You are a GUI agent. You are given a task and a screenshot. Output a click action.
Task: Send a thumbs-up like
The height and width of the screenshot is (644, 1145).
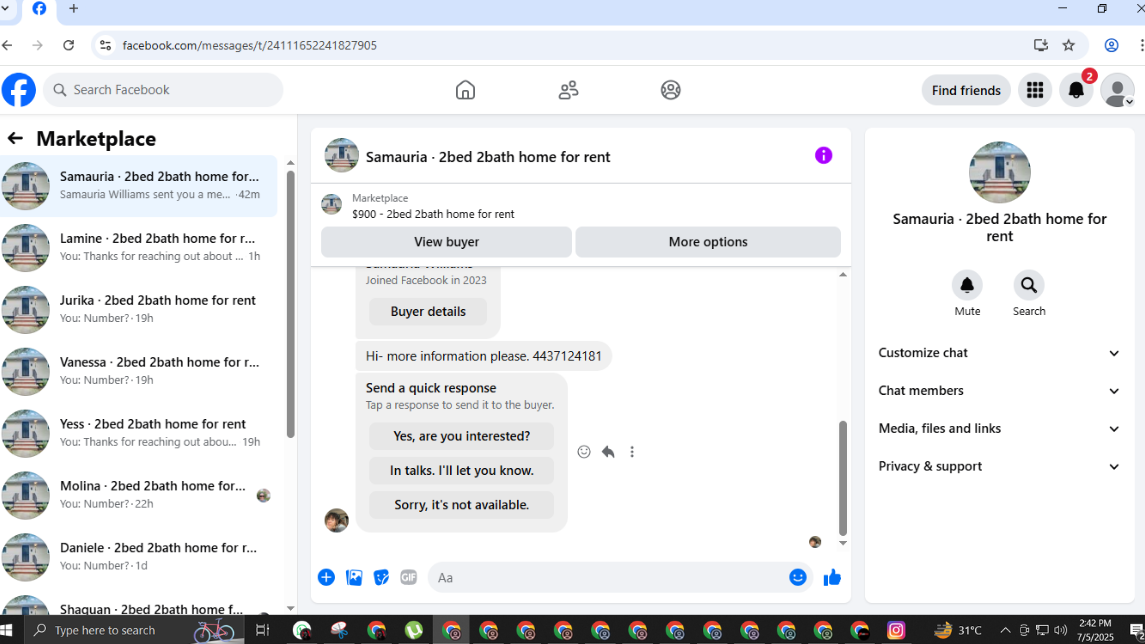click(832, 578)
